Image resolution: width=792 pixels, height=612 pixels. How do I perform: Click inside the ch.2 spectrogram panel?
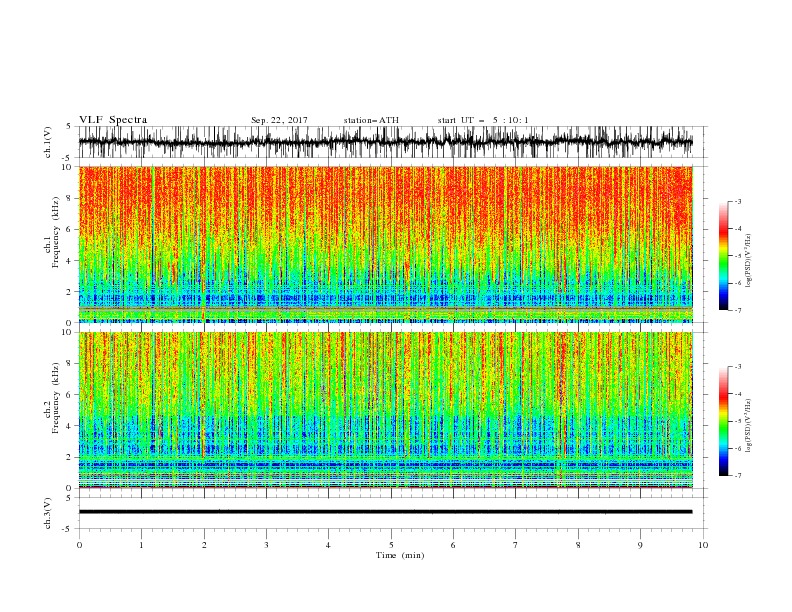[385, 410]
